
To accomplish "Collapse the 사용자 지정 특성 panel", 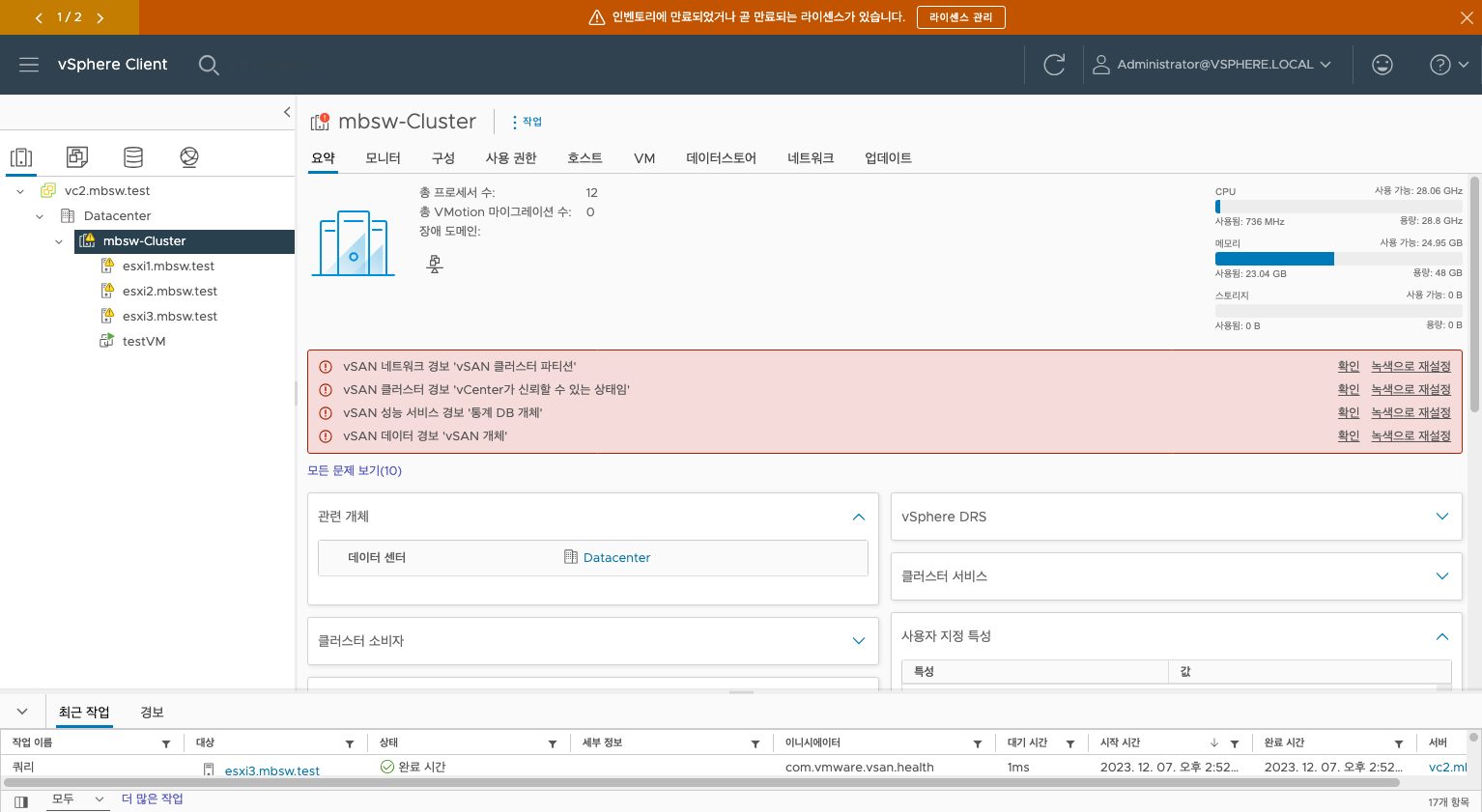I will pos(1442,636).
